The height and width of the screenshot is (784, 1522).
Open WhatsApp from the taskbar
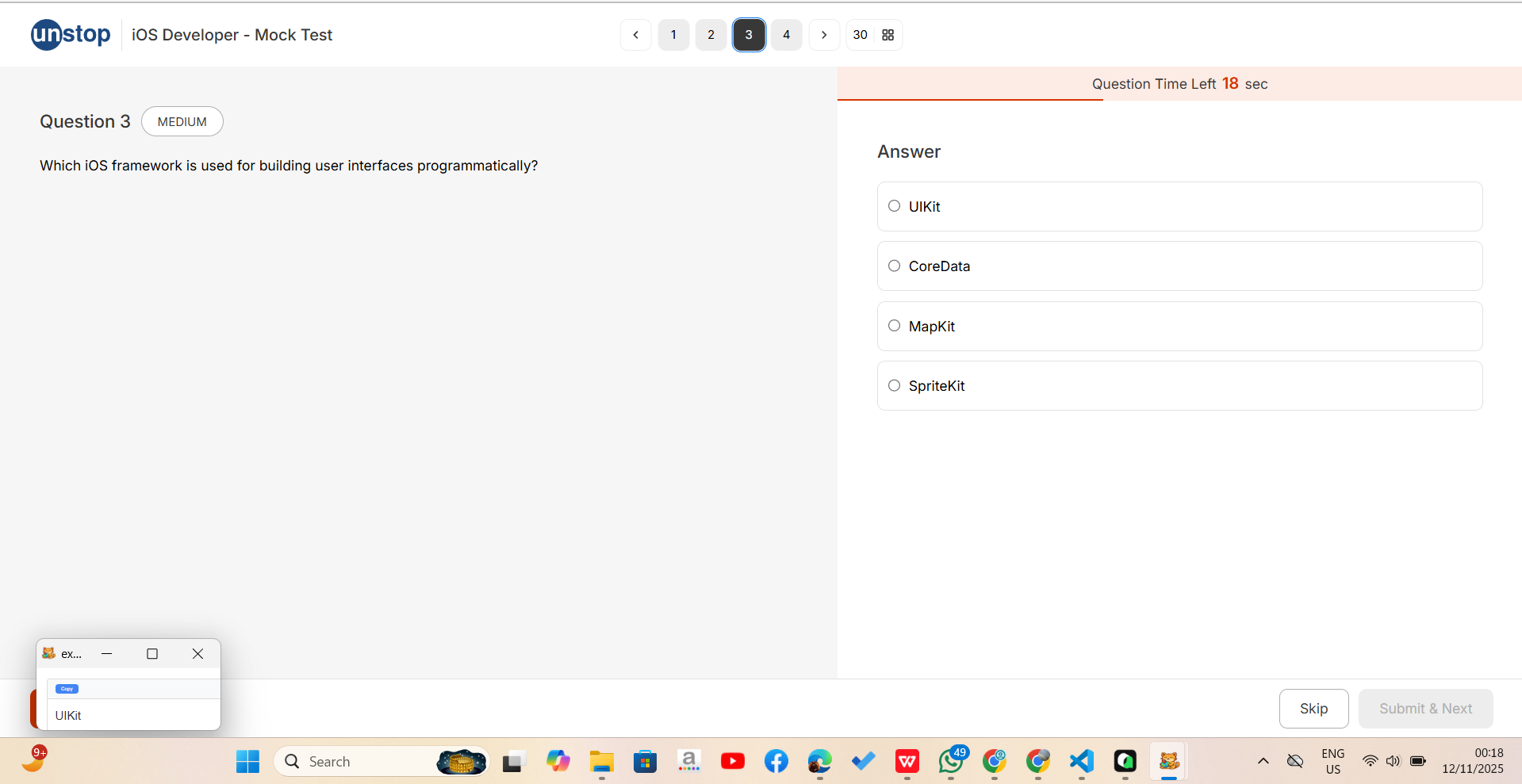pyautogui.click(x=950, y=762)
